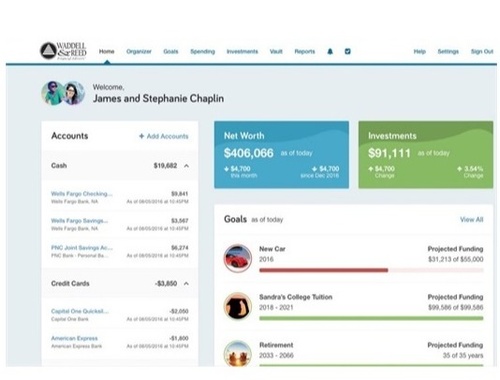Click the $6,274 PNC balance
This screenshot has width=500, height=380.
pyautogui.click(x=180, y=248)
